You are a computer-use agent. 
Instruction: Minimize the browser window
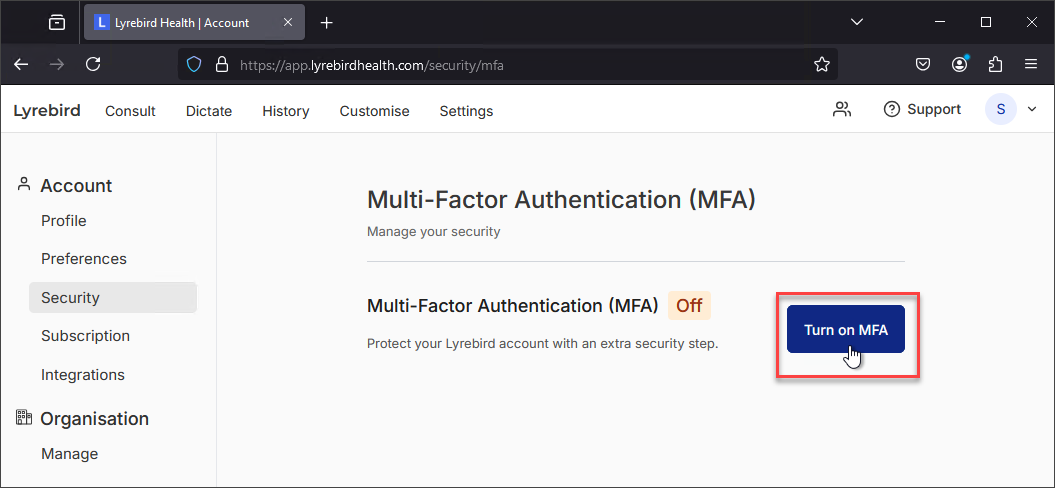(x=941, y=22)
